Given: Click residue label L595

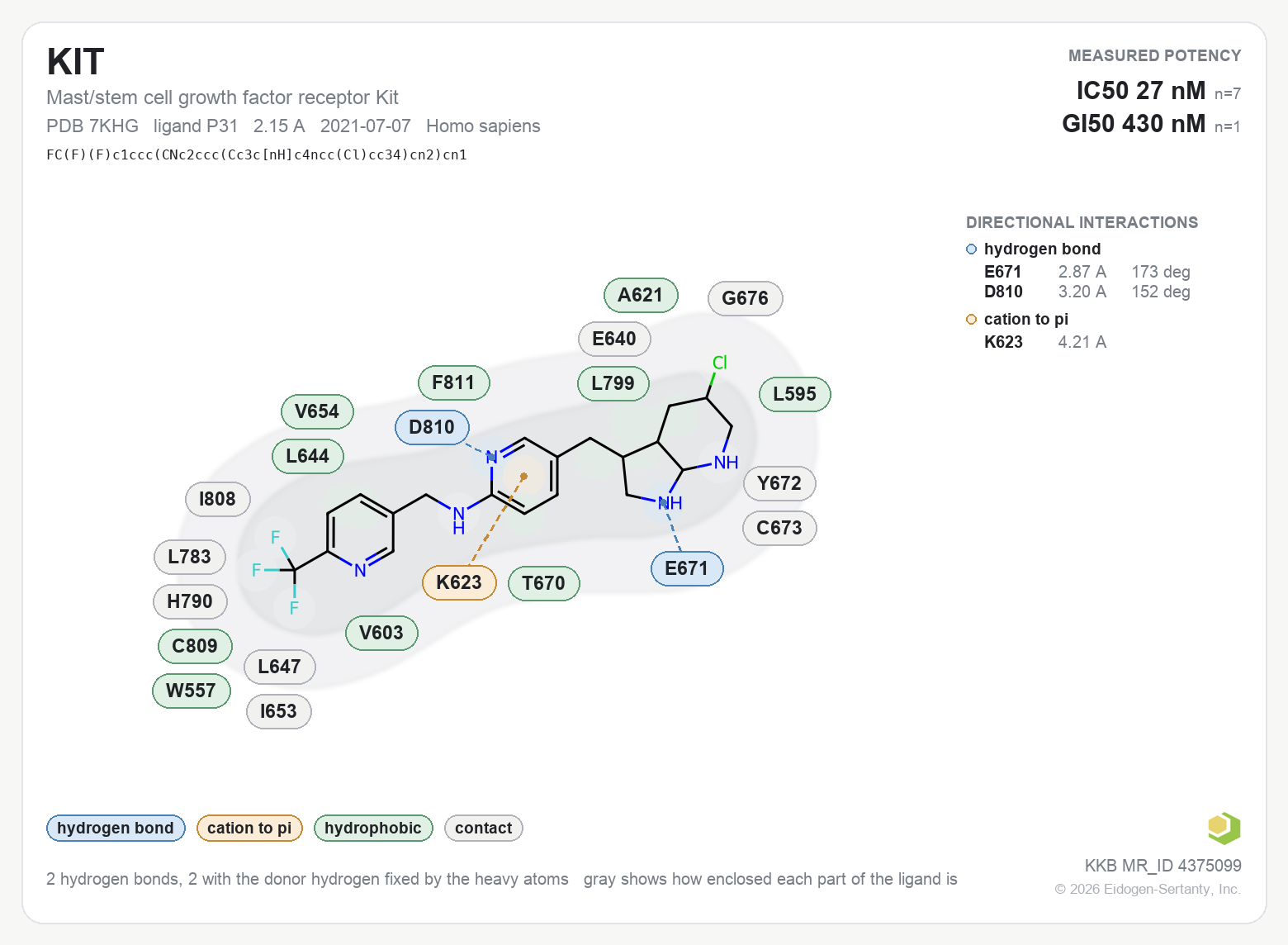Looking at the screenshot, I should pyautogui.click(x=795, y=394).
